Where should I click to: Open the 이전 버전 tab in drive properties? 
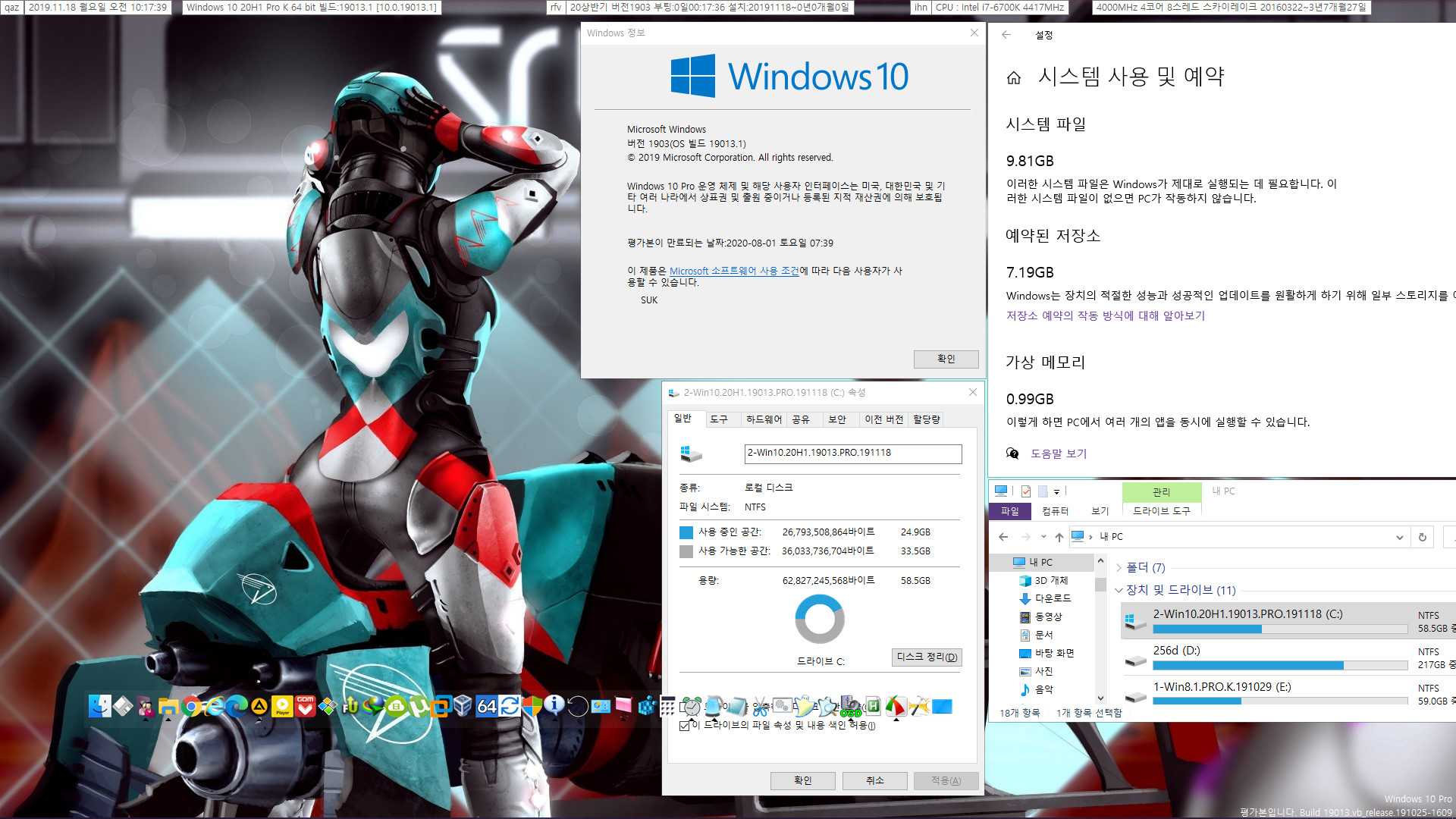click(884, 419)
